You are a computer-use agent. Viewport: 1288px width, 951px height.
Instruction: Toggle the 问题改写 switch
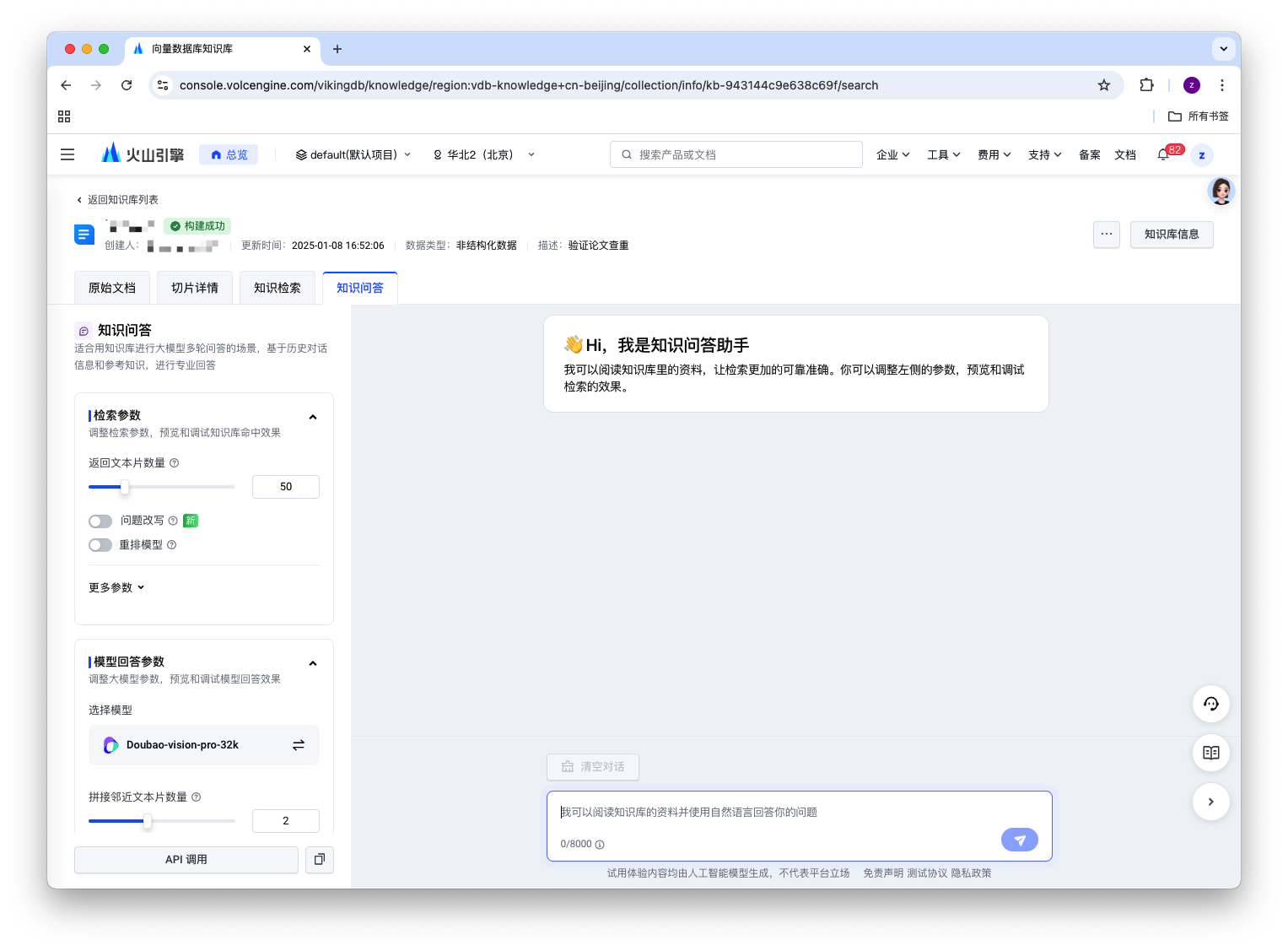pos(100,521)
